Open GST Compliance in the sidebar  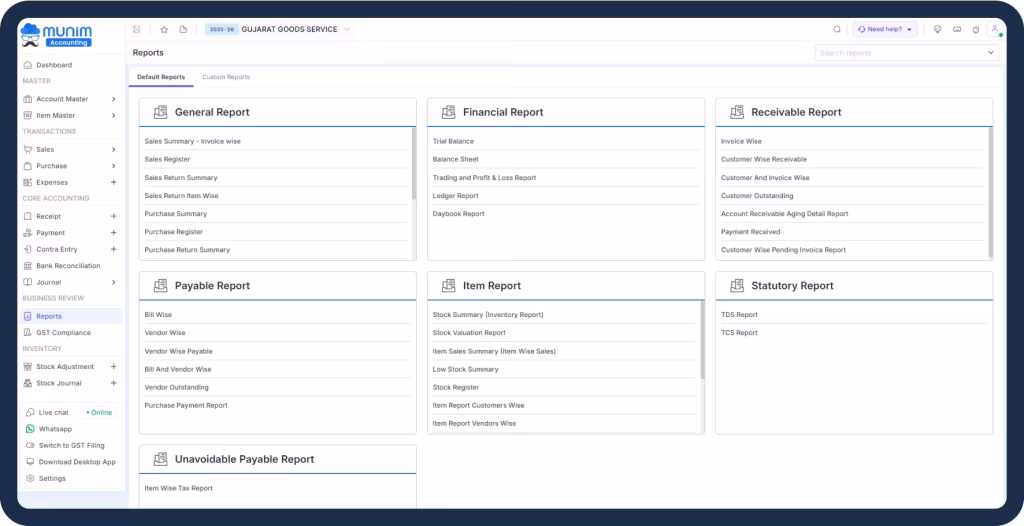[63, 333]
